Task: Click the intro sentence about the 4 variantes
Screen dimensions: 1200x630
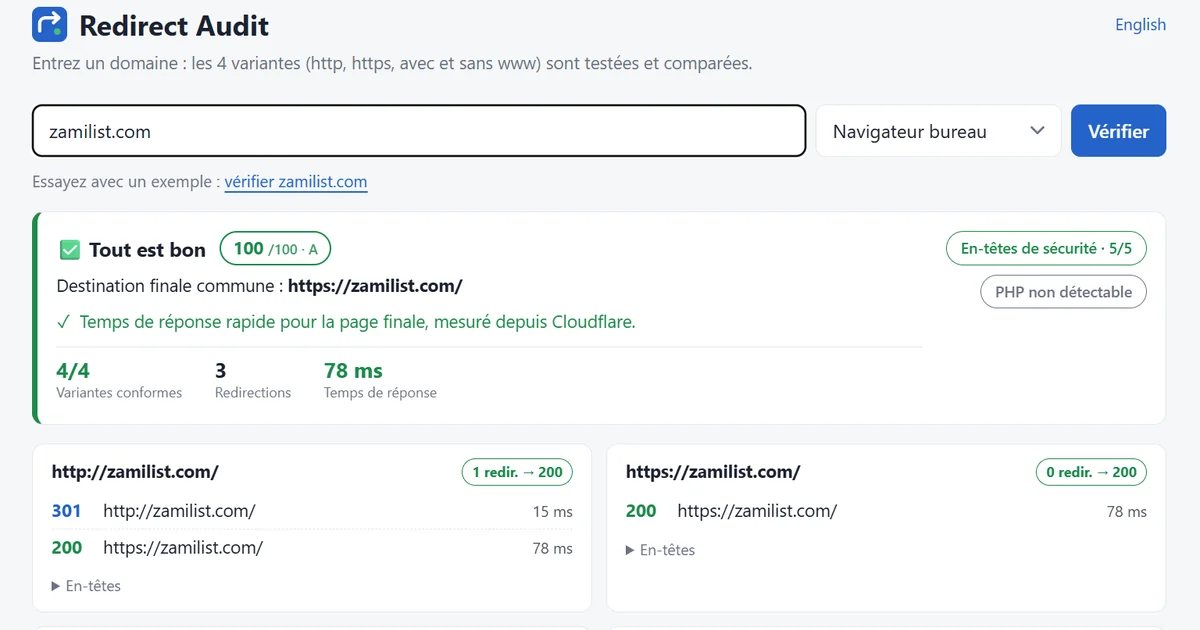Action: tap(392, 63)
